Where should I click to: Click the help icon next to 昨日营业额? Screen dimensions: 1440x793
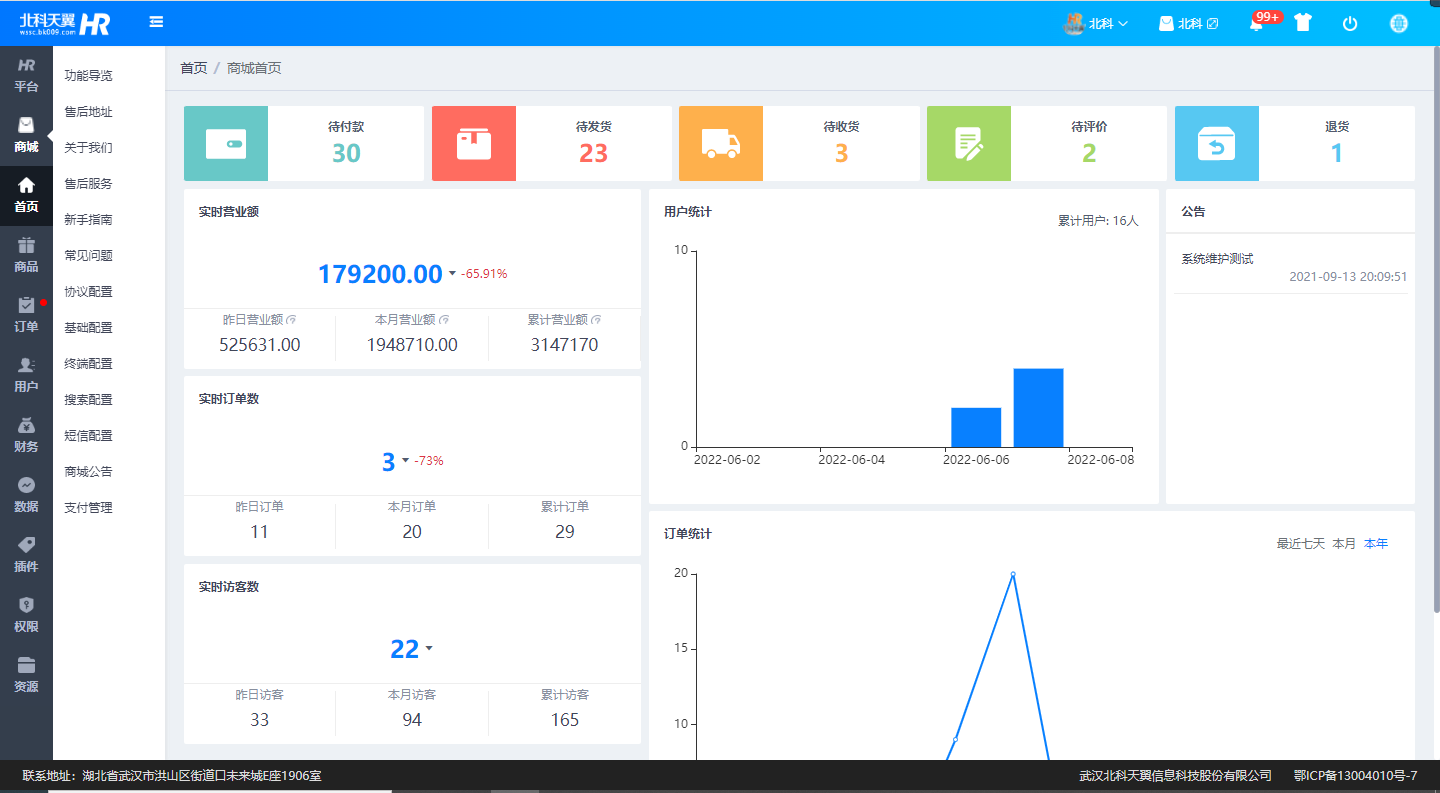click(291, 320)
